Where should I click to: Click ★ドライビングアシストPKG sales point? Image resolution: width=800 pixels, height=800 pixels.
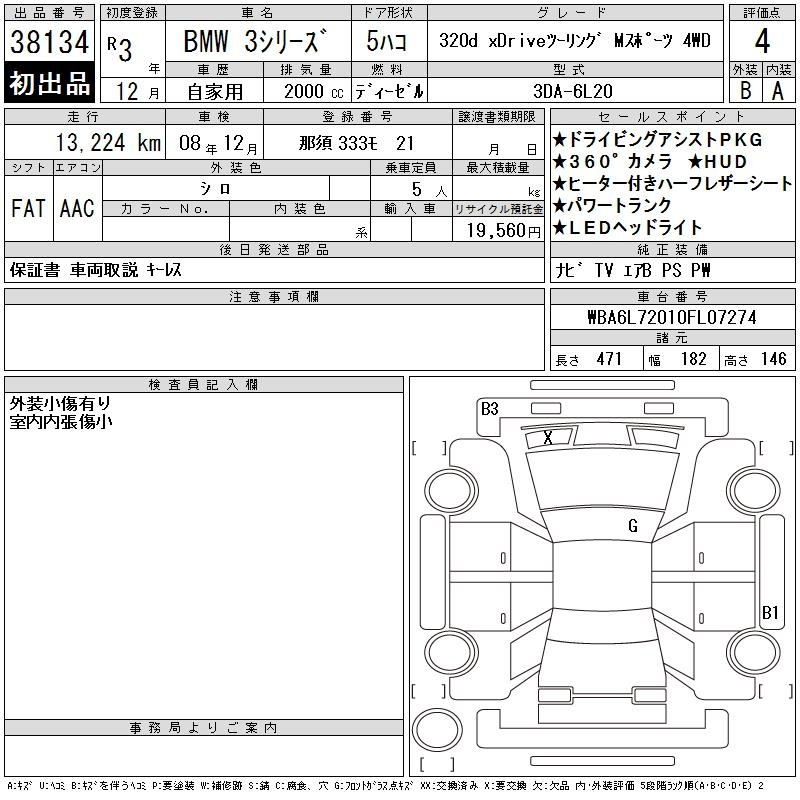[658, 139]
